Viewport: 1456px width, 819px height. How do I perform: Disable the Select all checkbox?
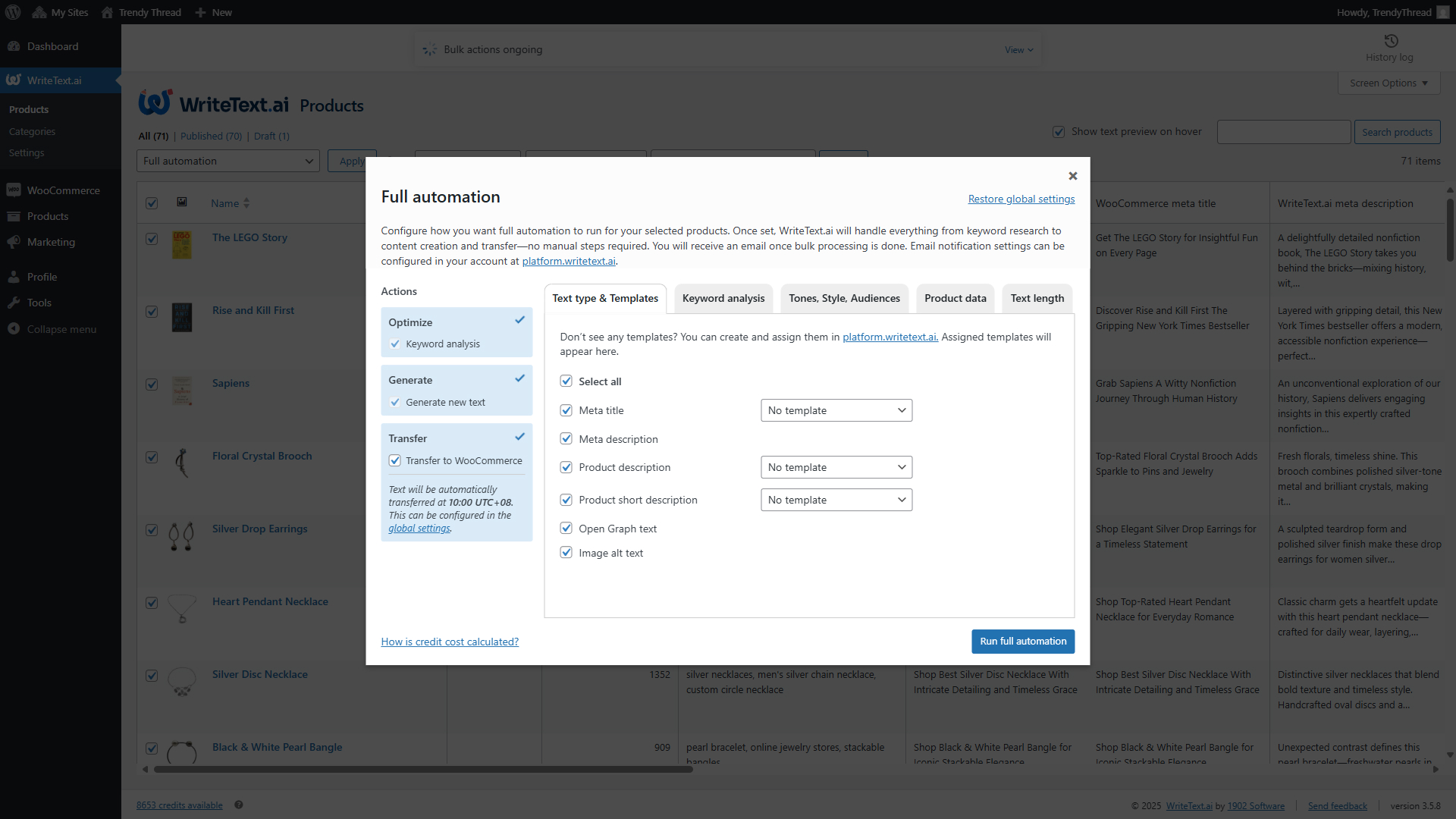pos(566,381)
